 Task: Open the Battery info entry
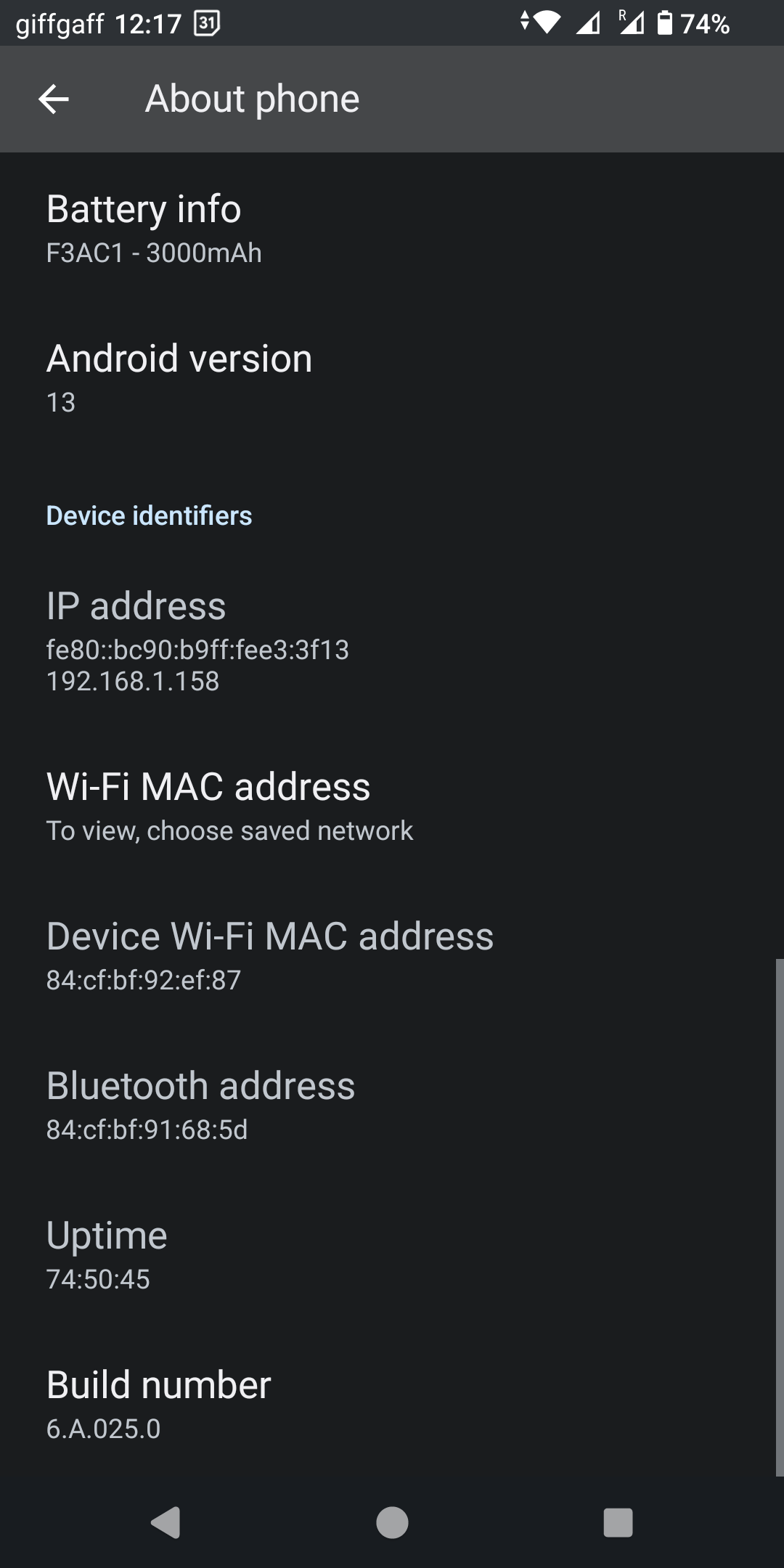coord(392,229)
